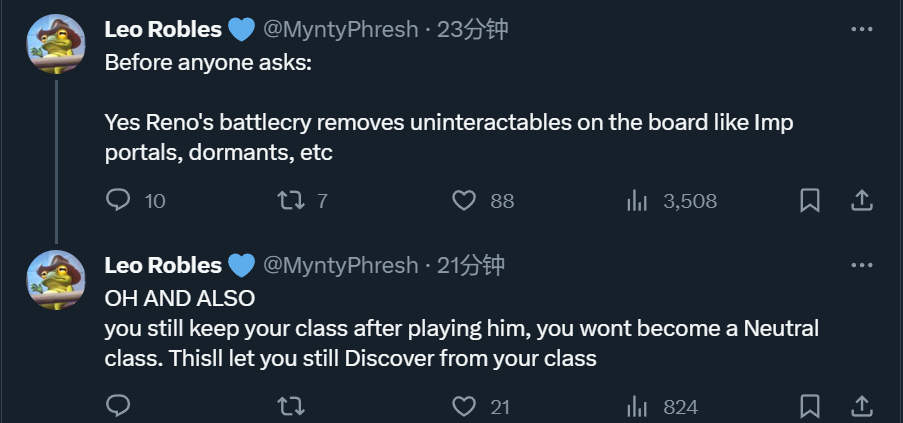Bookmark the tweet about Neutral class
Viewport: 903px width, 423px height.
click(810, 407)
